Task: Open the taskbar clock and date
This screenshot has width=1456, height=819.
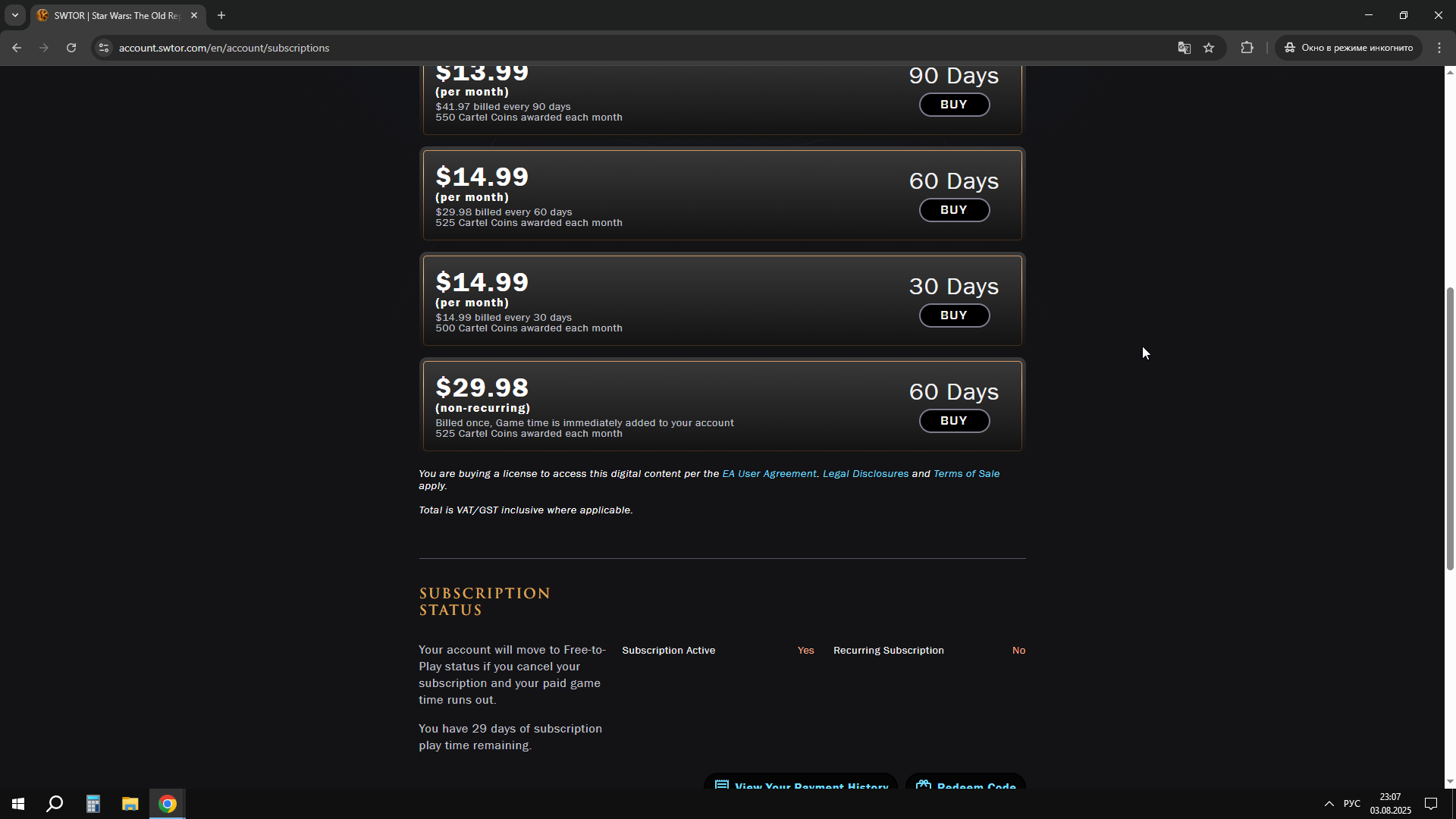Action: click(x=1390, y=804)
